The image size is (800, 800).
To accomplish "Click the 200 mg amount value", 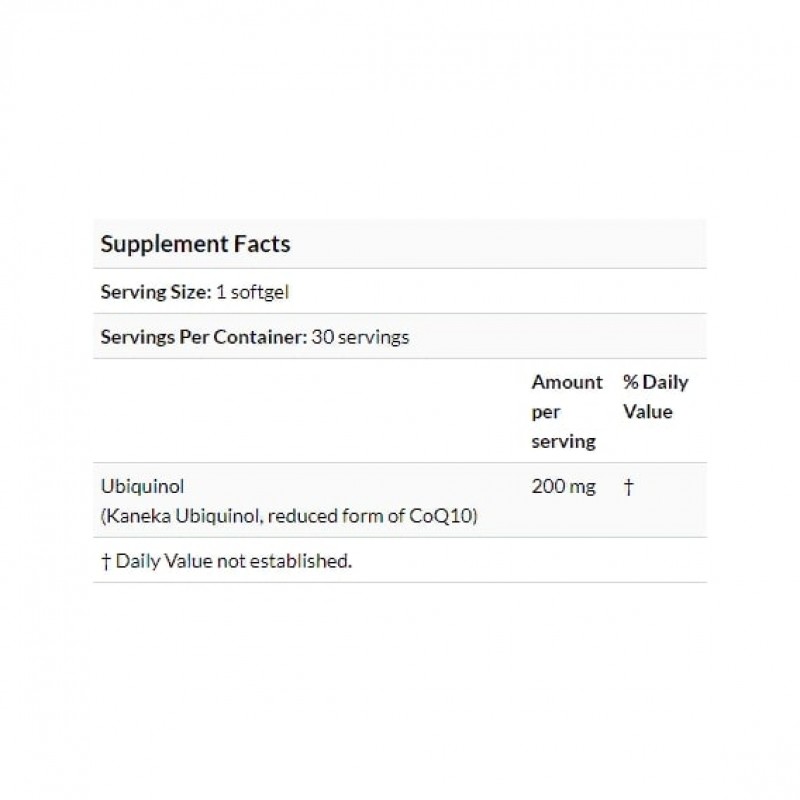I will (563, 488).
